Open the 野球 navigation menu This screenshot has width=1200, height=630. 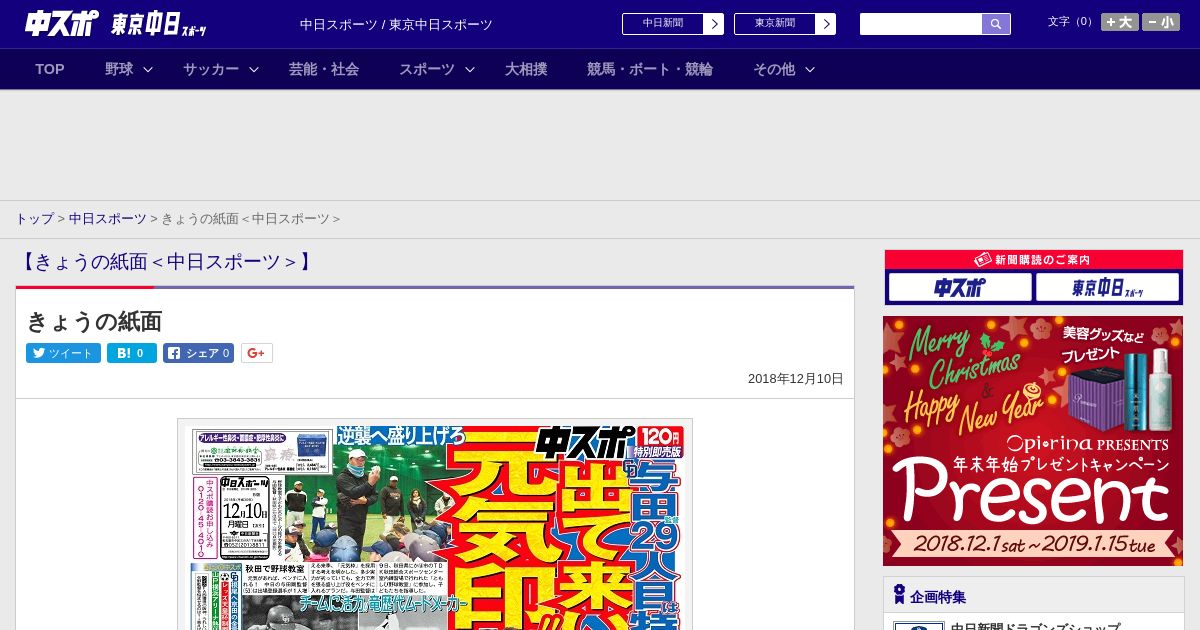click(119, 69)
